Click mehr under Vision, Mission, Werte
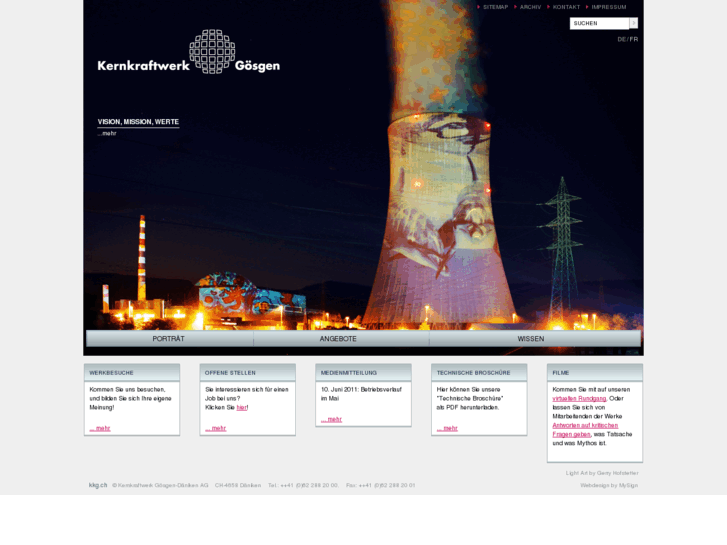The height and width of the screenshot is (545, 727). [x=107, y=134]
